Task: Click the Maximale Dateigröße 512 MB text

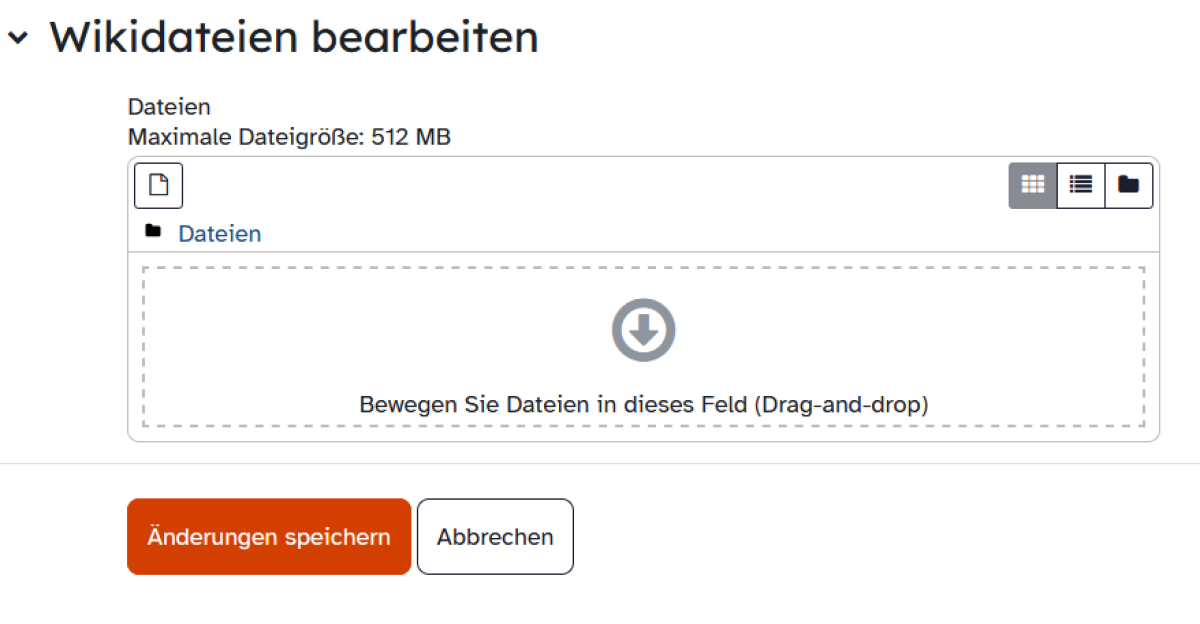Action: [289, 137]
